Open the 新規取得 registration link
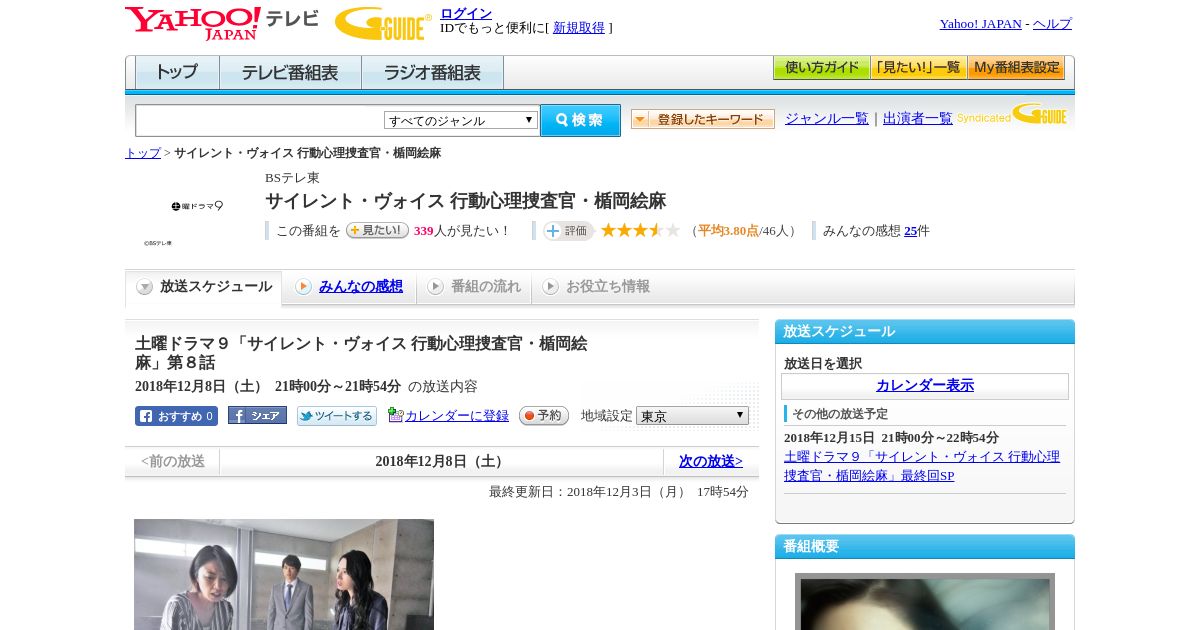The width and height of the screenshot is (1200, 630). pos(579,28)
